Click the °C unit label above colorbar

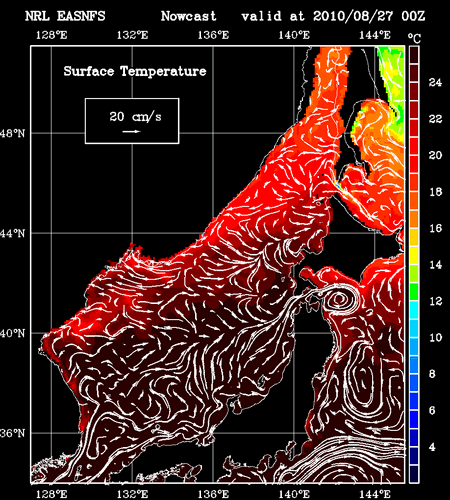(x=414, y=38)
